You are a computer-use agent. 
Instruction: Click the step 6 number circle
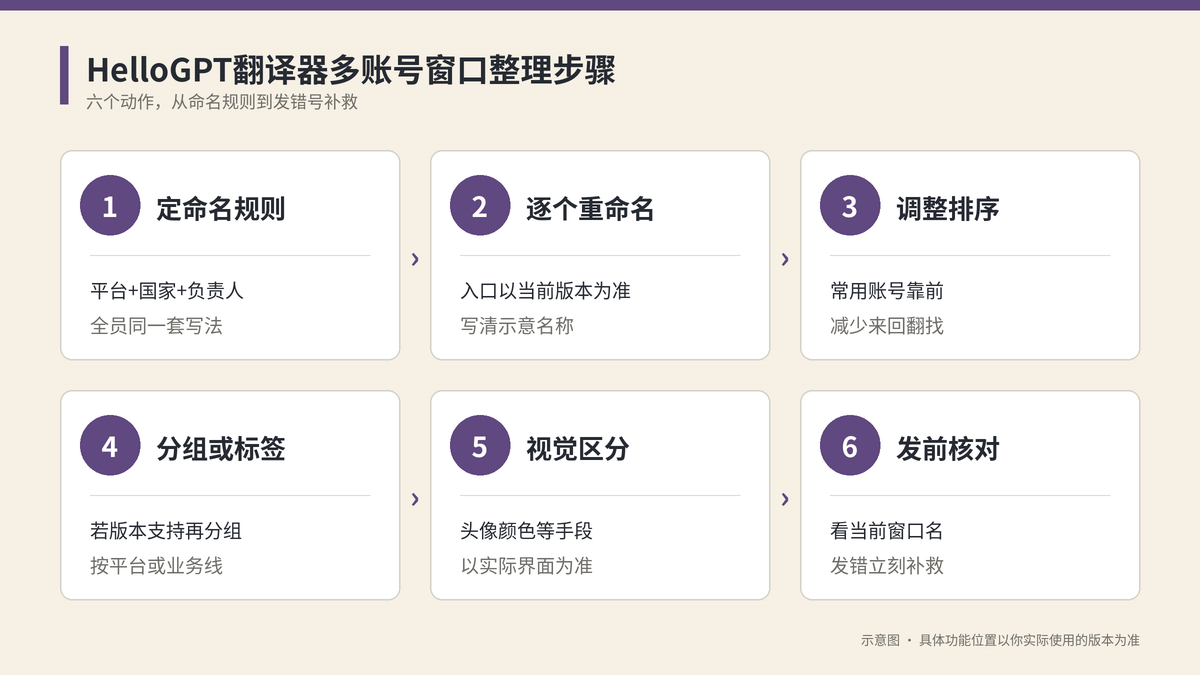pos(850,447)
